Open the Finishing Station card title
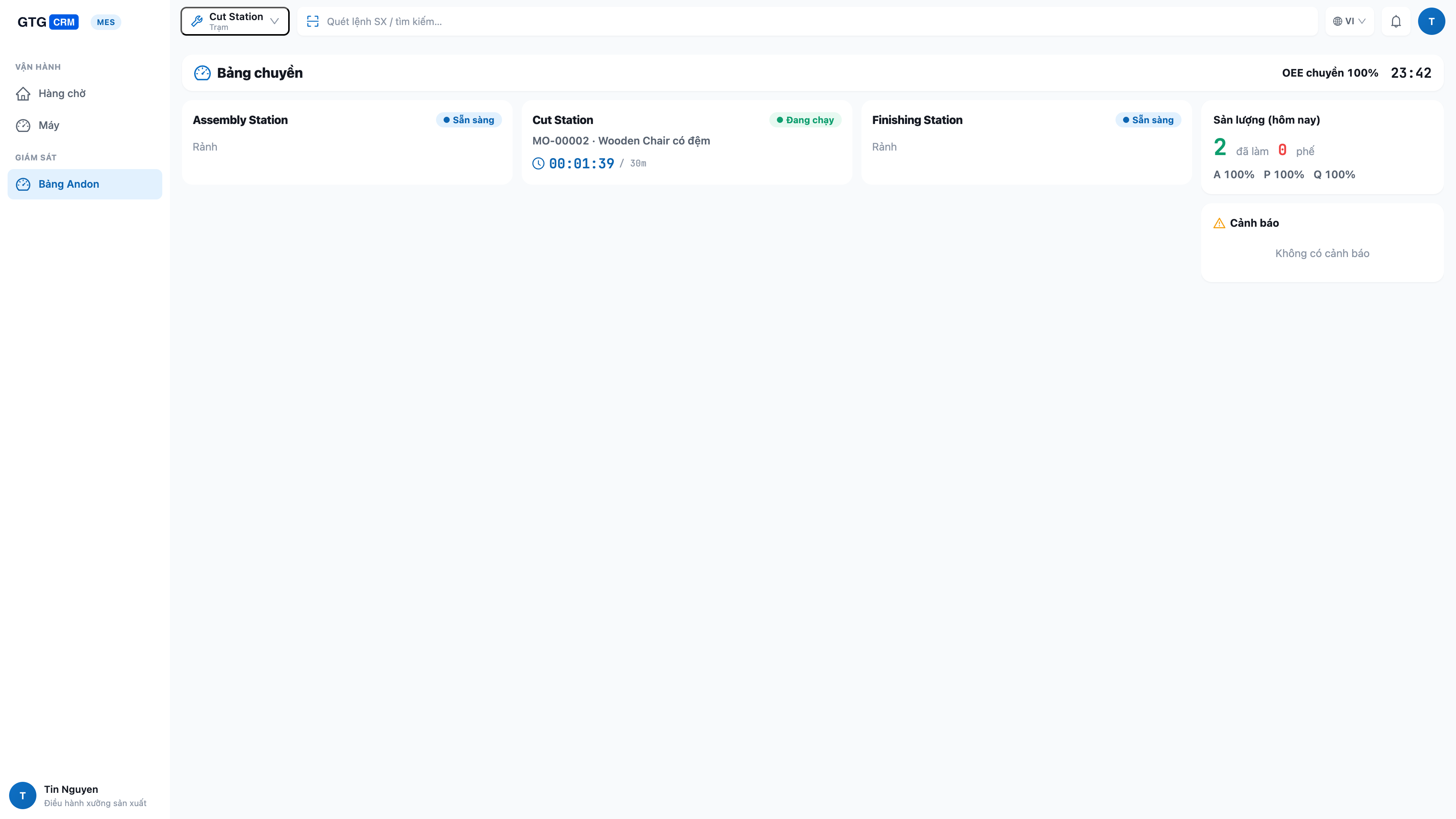1456x819 pixels. click(917, 120)
